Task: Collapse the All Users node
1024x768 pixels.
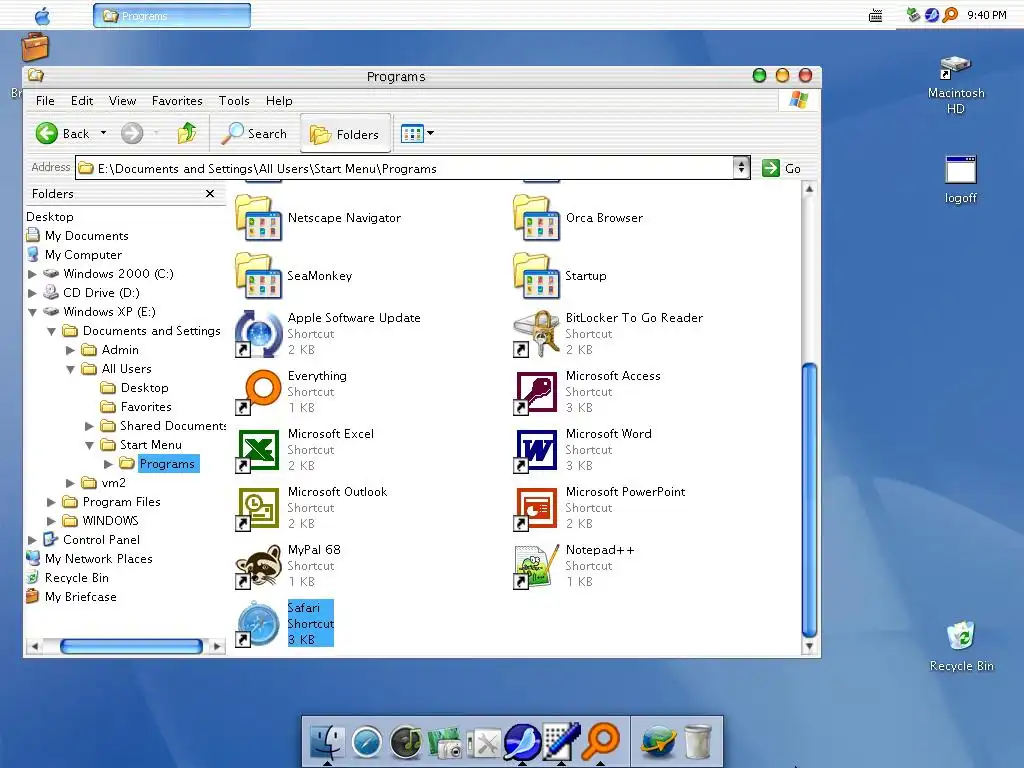Action: click(71, 369)
